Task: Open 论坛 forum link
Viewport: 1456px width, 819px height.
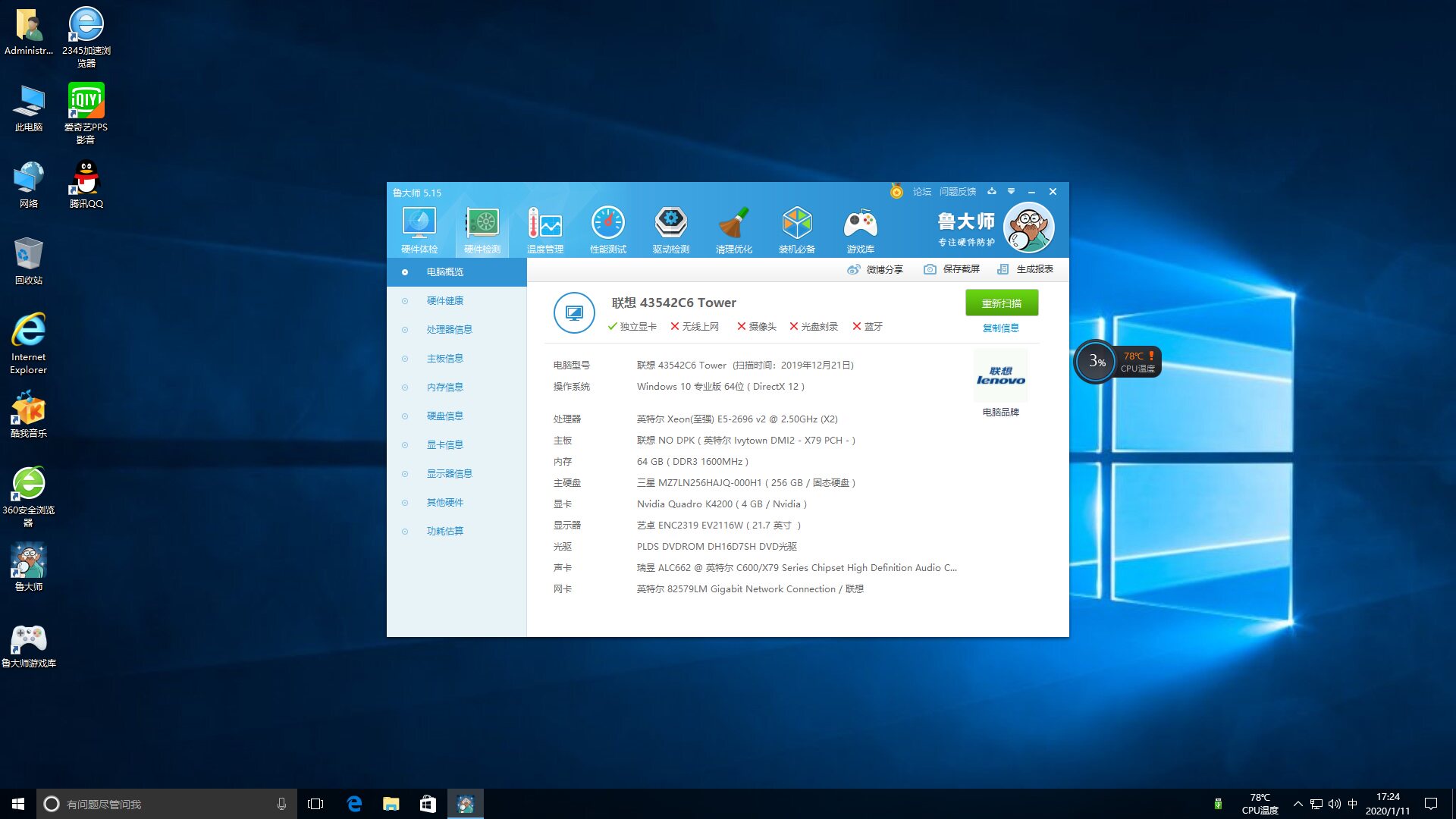Action: tap(922, 192)
